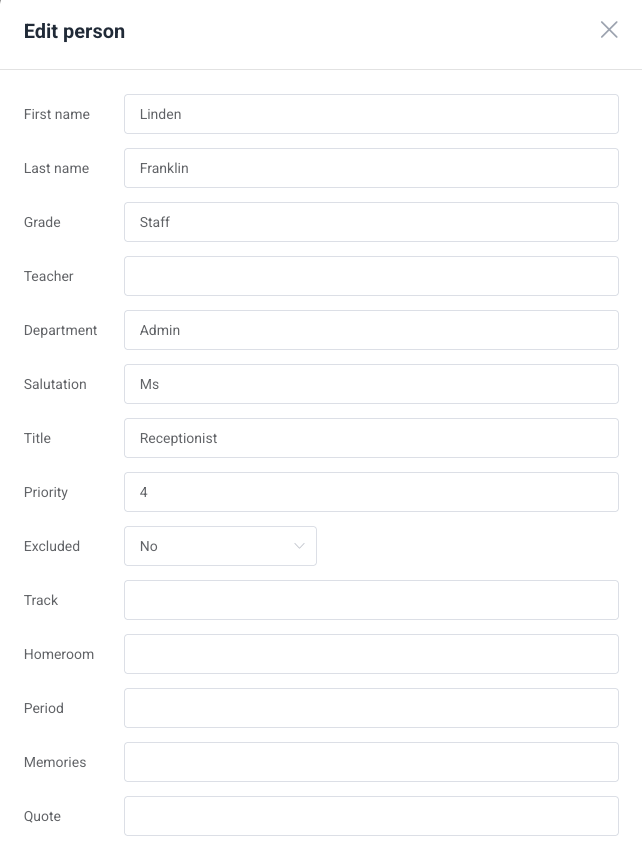Click the Excluded field label

click(x=52, y=546)
